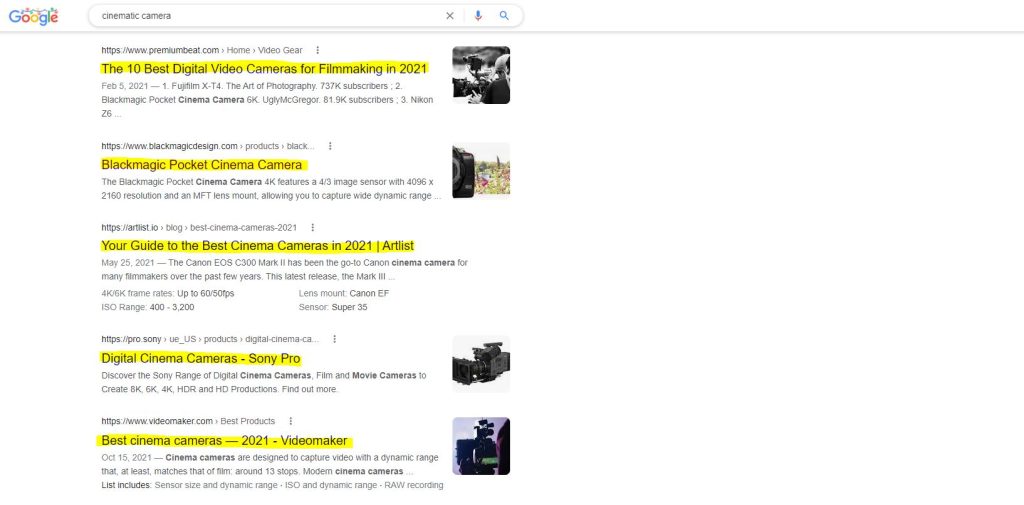
Task: Click the Google logo
Action: pos(33,17)
